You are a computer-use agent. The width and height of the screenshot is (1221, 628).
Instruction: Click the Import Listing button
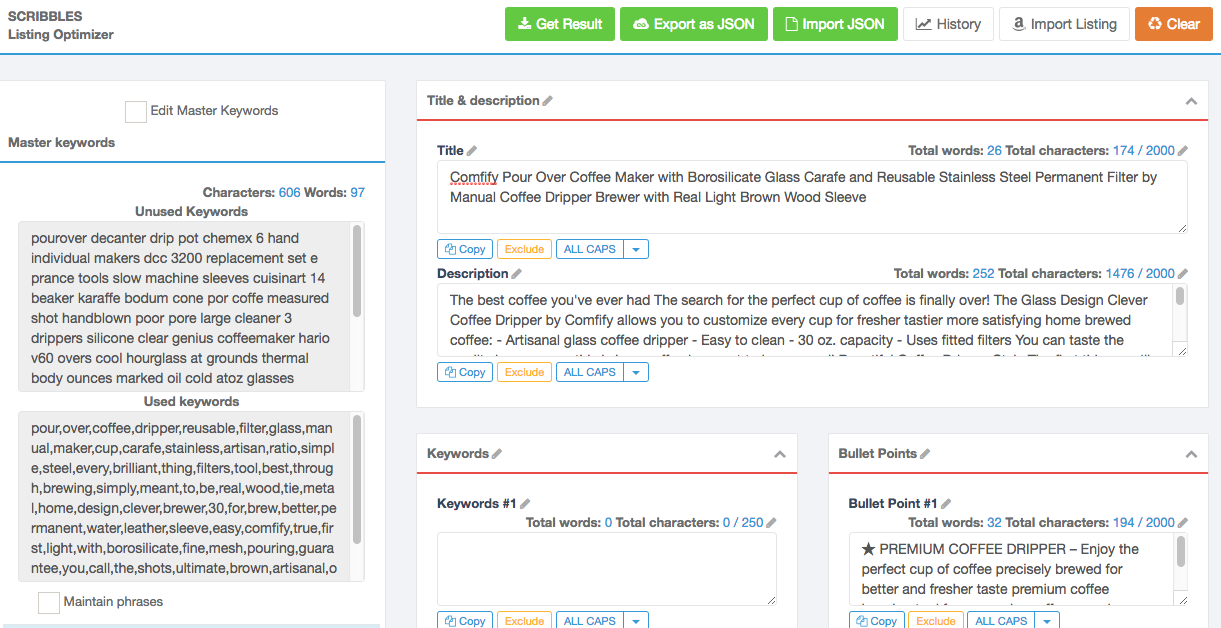[1064, 24]
